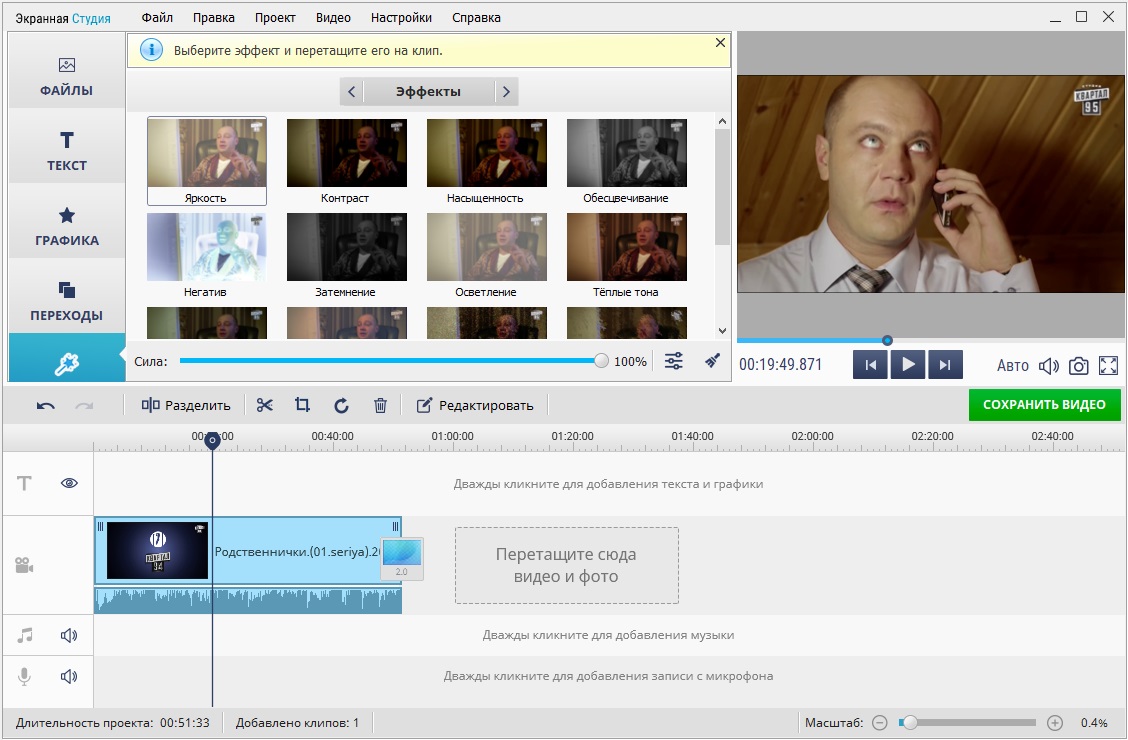The height and width of the screenshot is (740, 1128).
Task: Toggle text track visibility eye icon
Action: pyautogui.click(x=69, y=483)
